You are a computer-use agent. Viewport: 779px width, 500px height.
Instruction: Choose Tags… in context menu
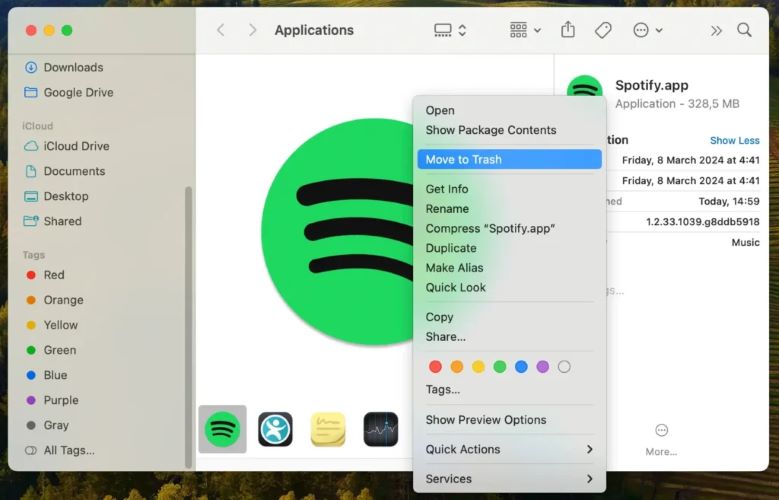(509, 389)
